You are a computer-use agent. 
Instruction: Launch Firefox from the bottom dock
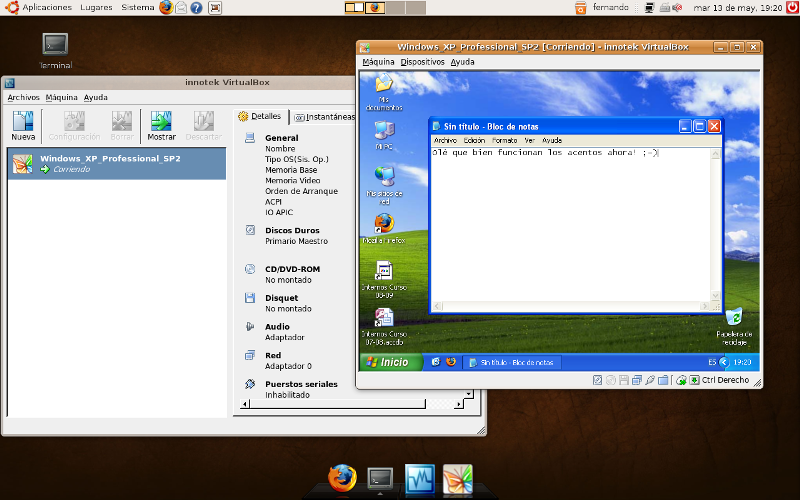(342, 479)
